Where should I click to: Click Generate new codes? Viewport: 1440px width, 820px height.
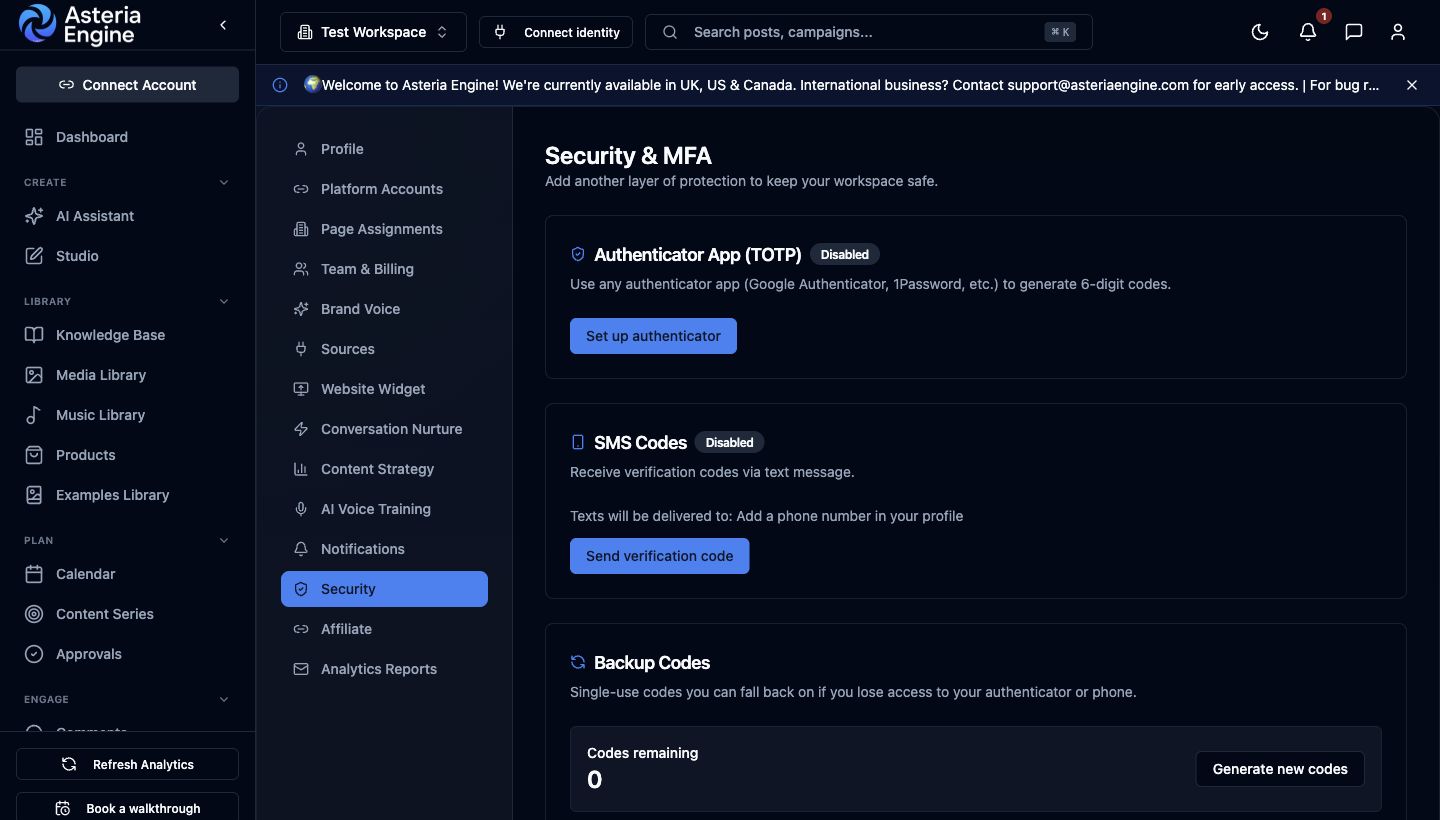1280,769
